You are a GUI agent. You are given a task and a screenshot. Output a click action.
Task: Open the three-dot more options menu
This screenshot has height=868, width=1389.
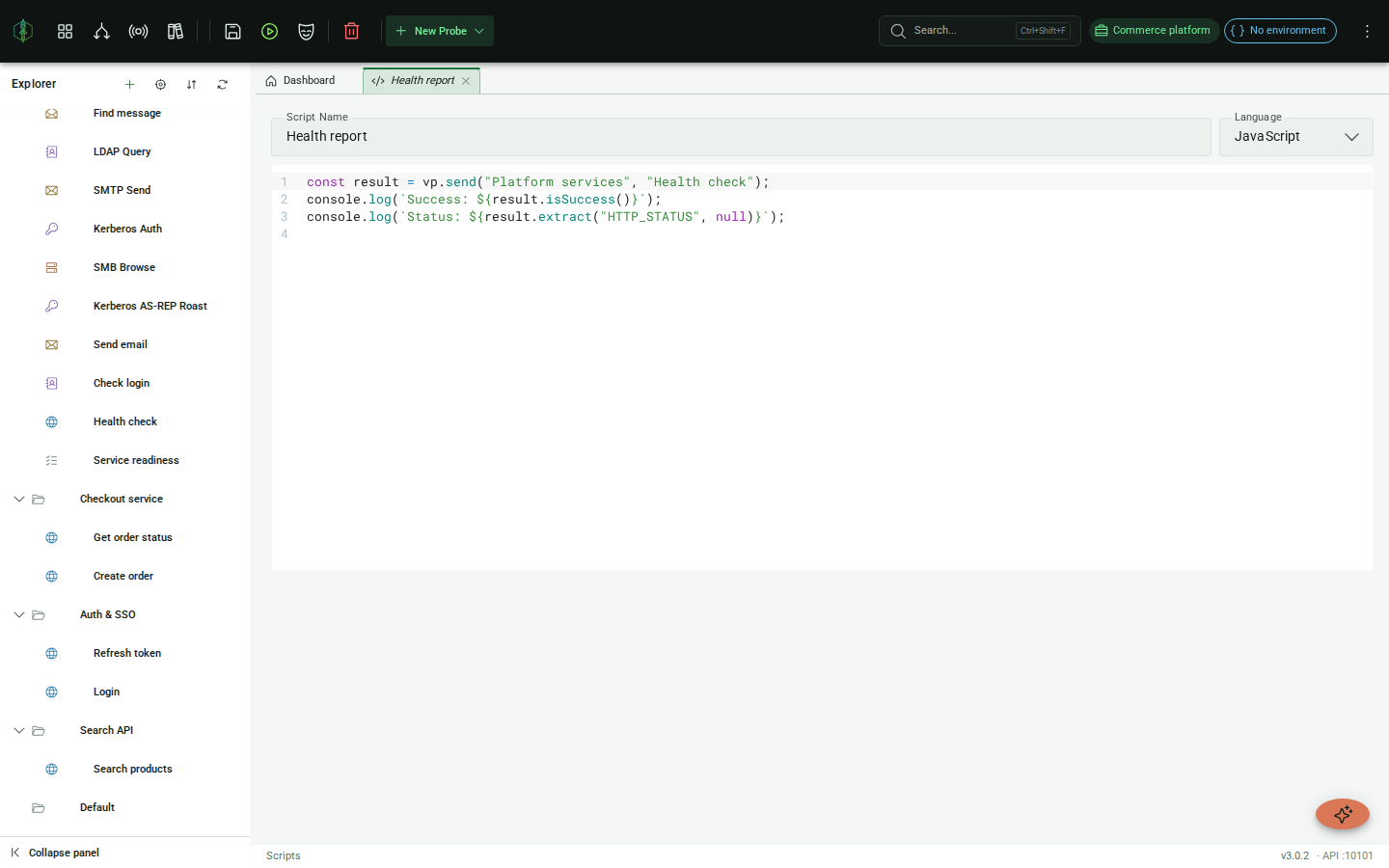[1367, 31]
